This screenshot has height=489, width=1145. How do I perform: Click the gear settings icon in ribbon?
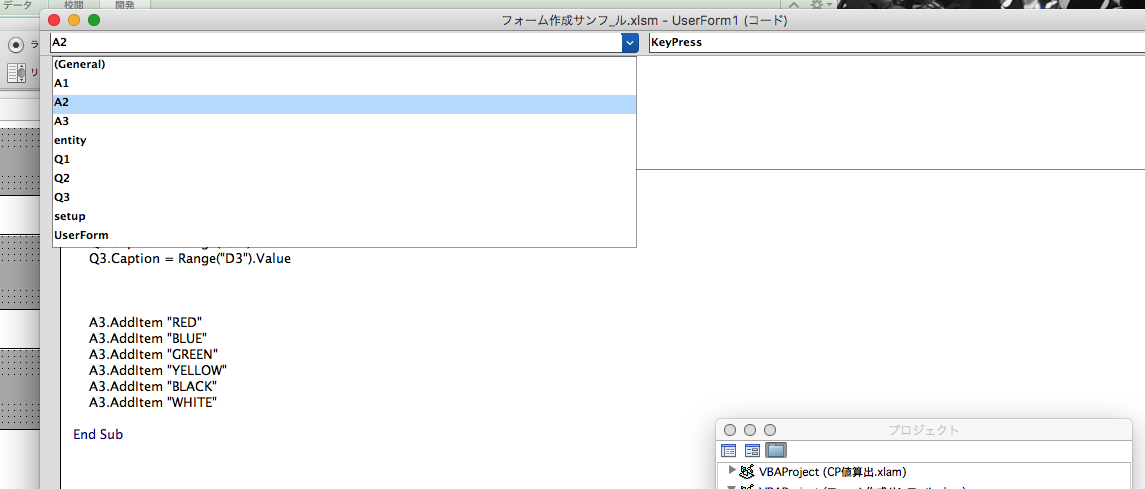(817, 5)
